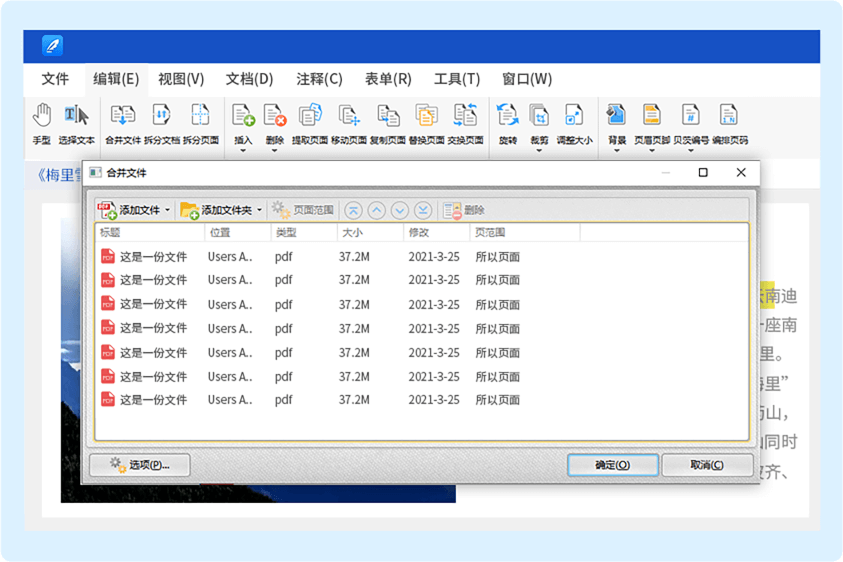Expand the 添加文件夹 dropdown arrow
The image size is (843, 562).
point(260,210)
